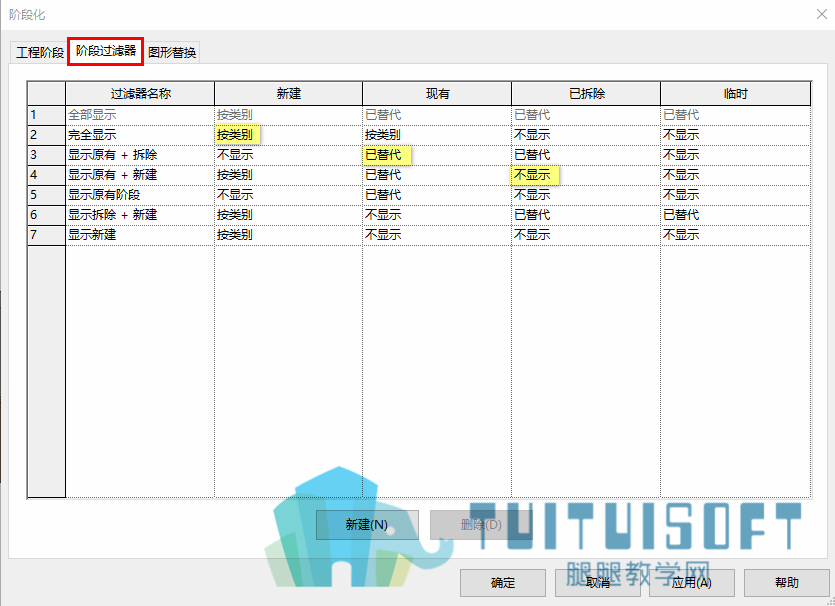Click 现有 cell of 显示新建 row
Image resolution: width=835 pixels, height=606 pixels.
pos(437,235)
